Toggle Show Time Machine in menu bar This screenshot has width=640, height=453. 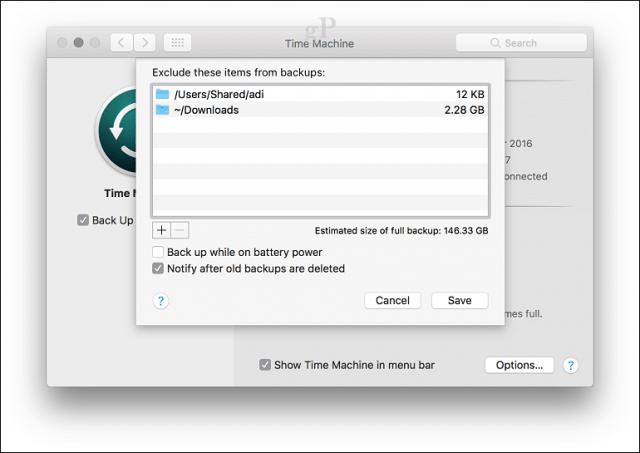pyautogui.click(x=265, y=365)
